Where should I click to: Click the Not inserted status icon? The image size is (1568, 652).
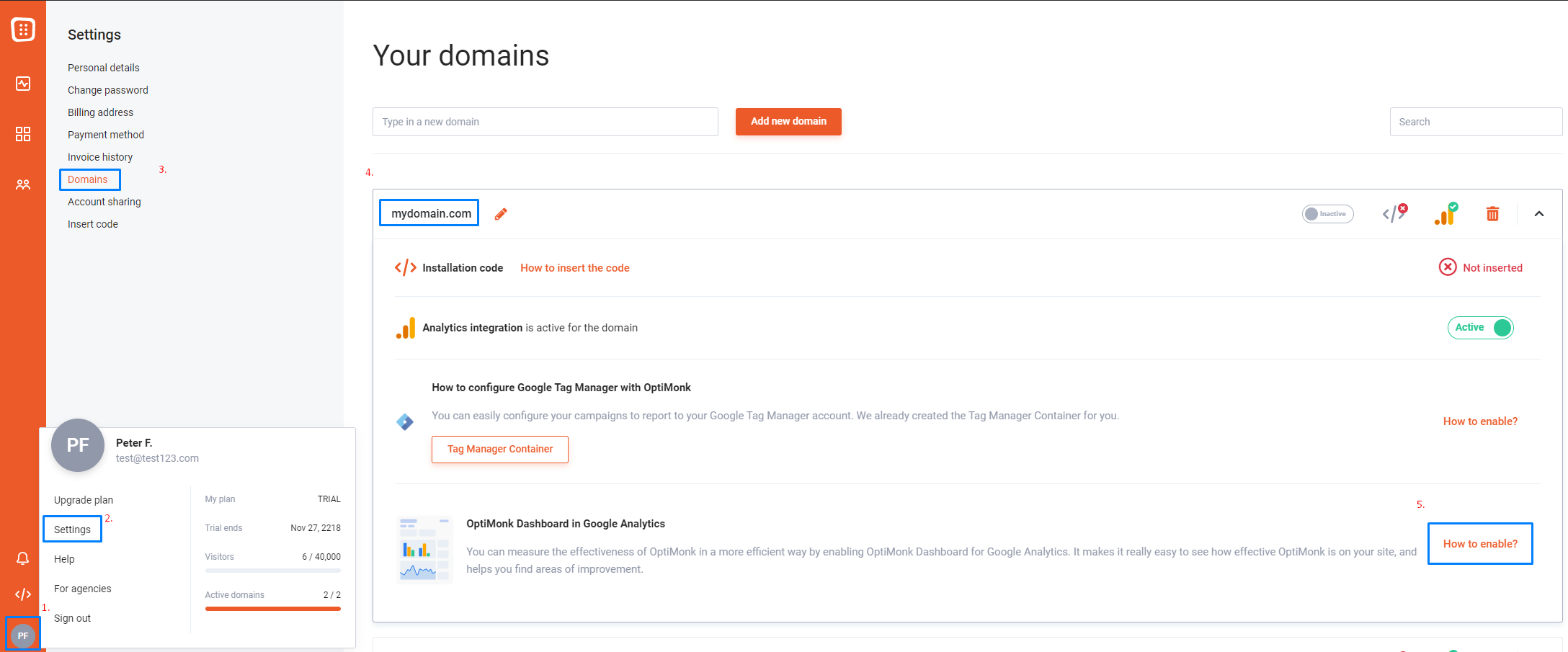[1448, 267]
